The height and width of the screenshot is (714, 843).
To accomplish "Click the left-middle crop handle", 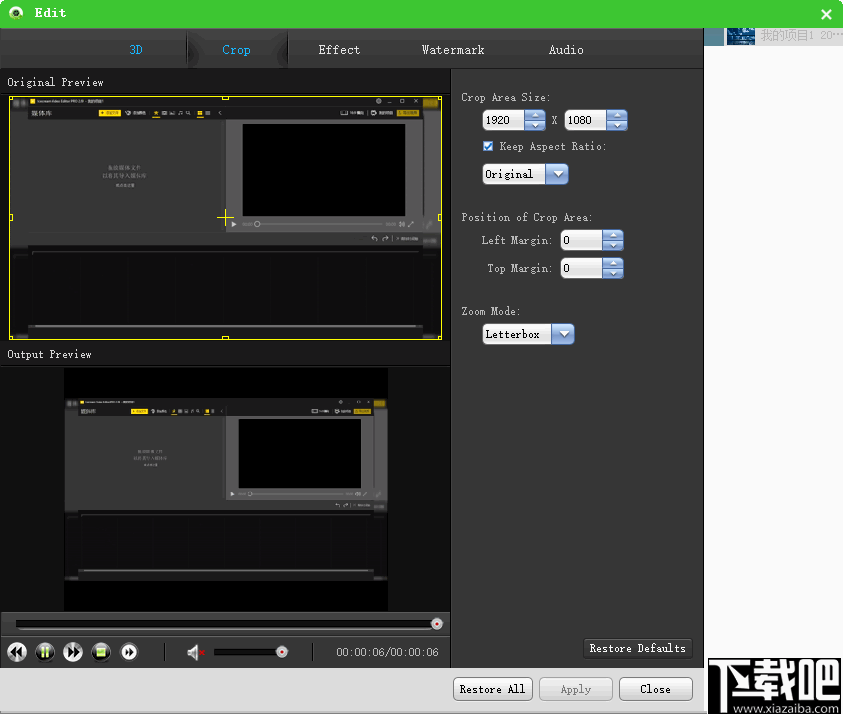I will (11, 217).
